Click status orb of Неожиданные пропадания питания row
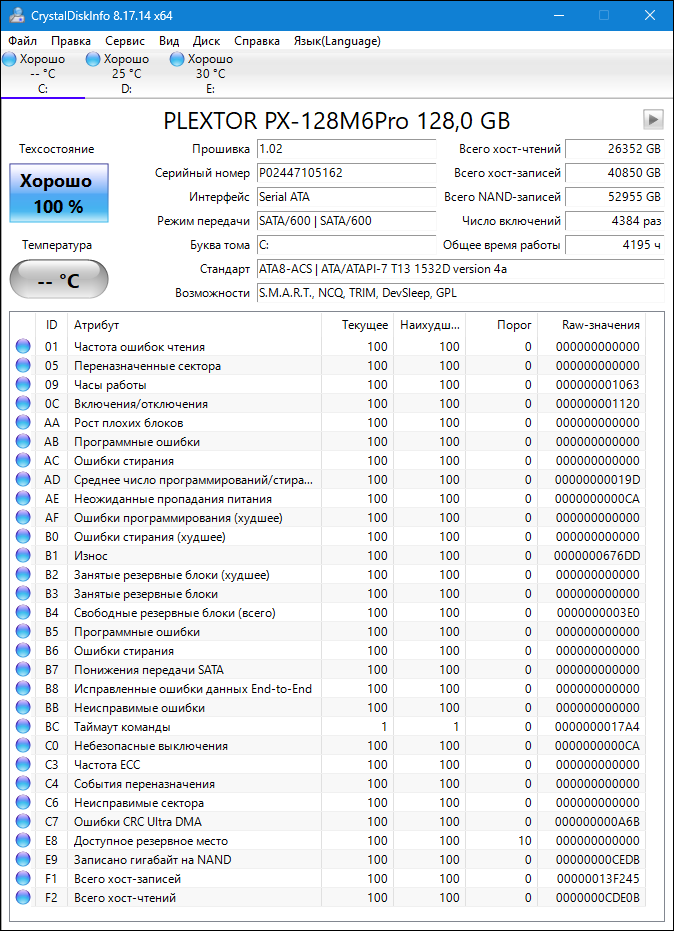Viewport: 674px width, 931px height. (23, 499)
